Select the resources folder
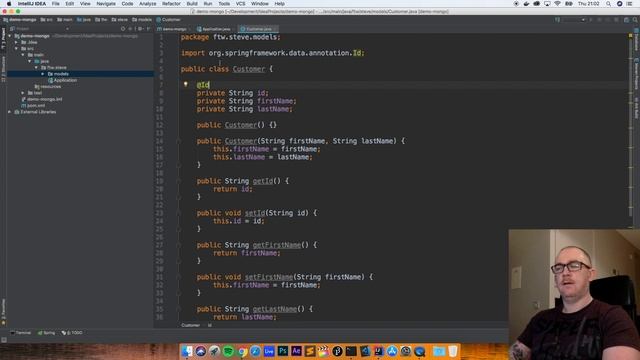Screen dimensions: 640x360 coord(51,87)
